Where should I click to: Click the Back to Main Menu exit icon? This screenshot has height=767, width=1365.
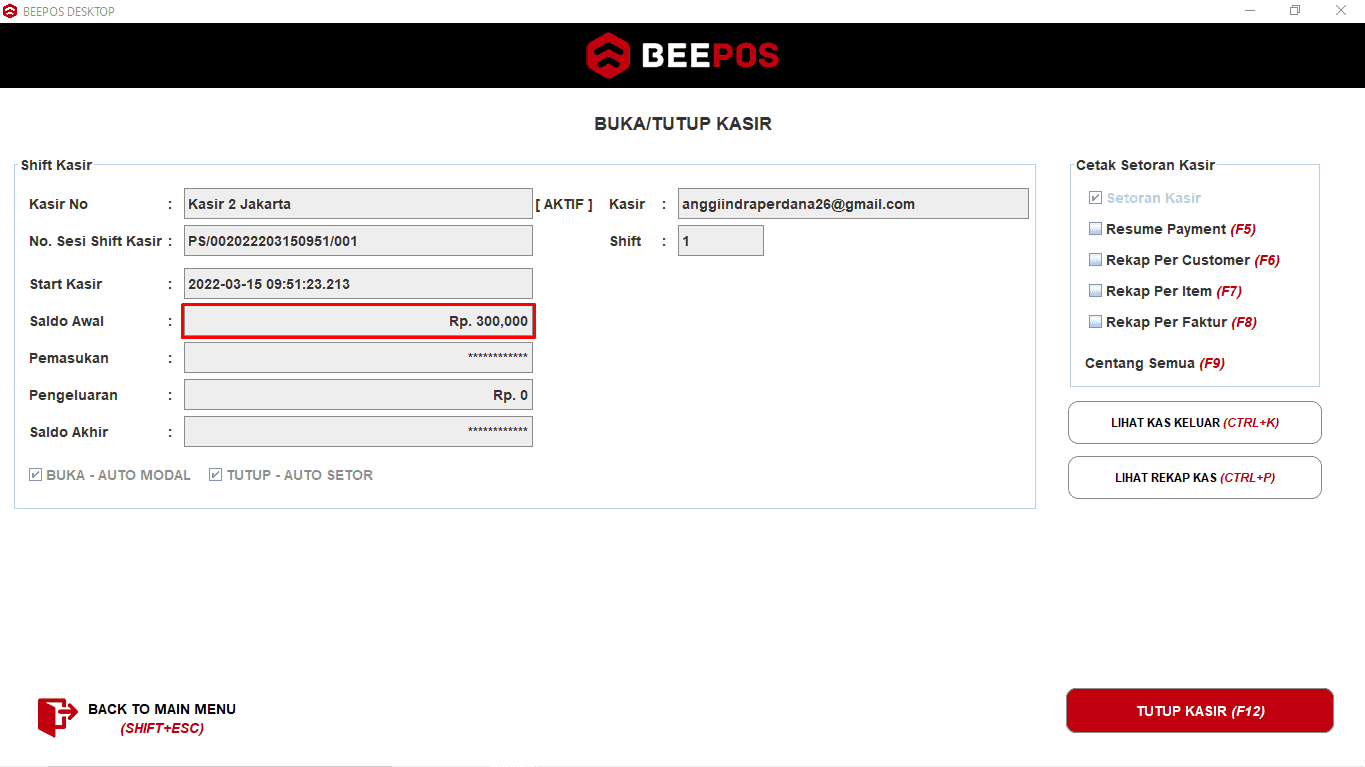click(x=57, y=717)
